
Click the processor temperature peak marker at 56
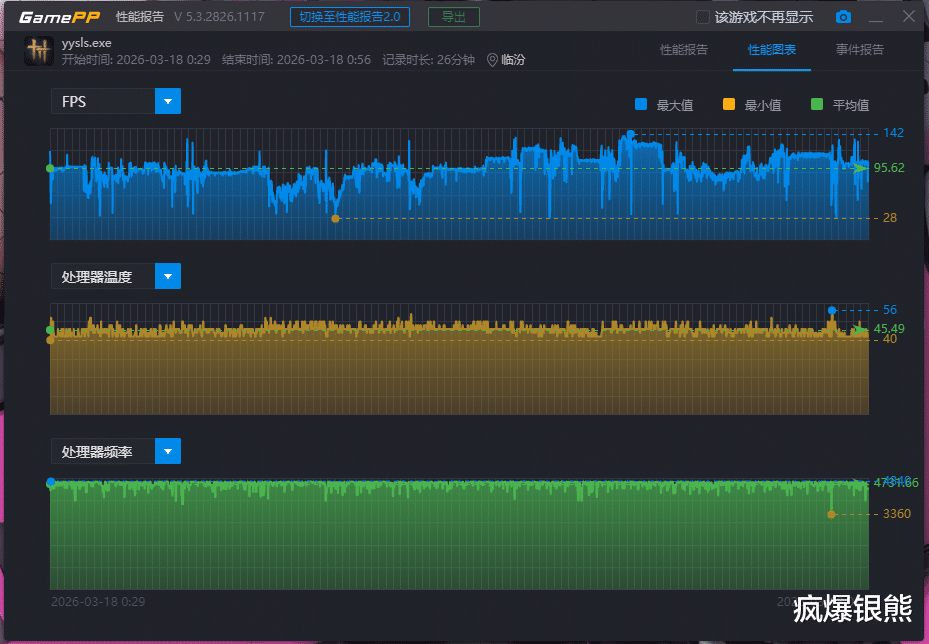tap(831, 310)
